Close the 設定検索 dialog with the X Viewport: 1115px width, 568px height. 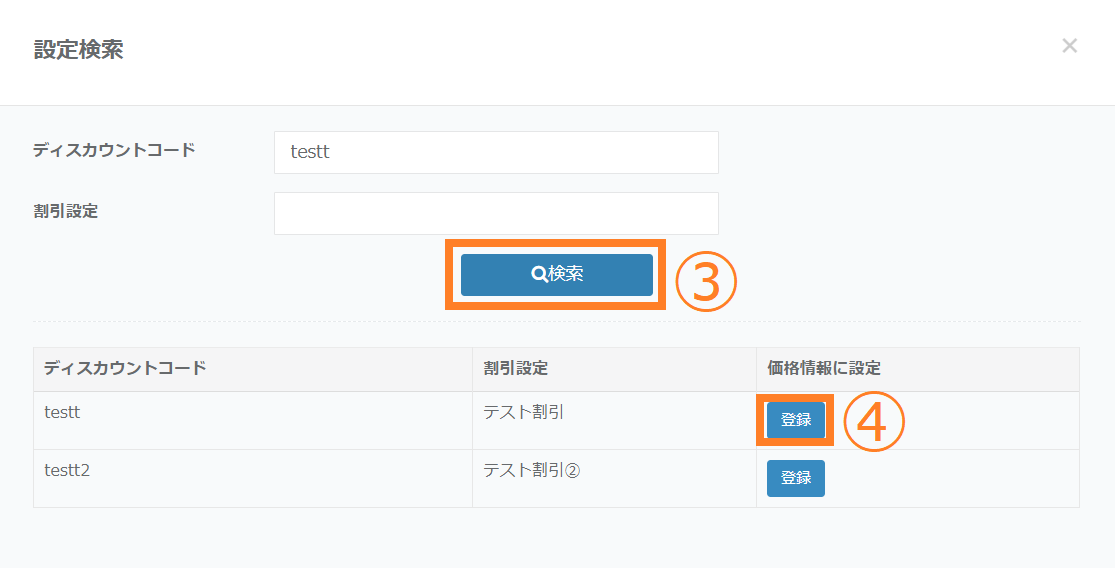[1069, 46]
